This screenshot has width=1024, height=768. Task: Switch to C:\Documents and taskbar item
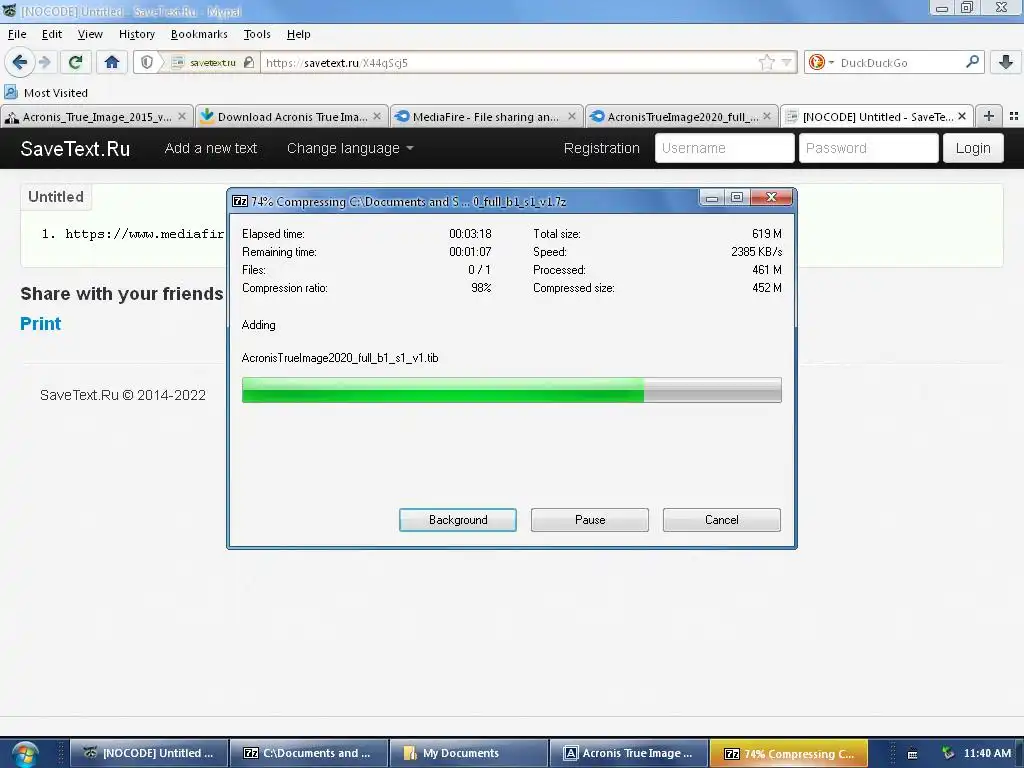pos(309,753)
